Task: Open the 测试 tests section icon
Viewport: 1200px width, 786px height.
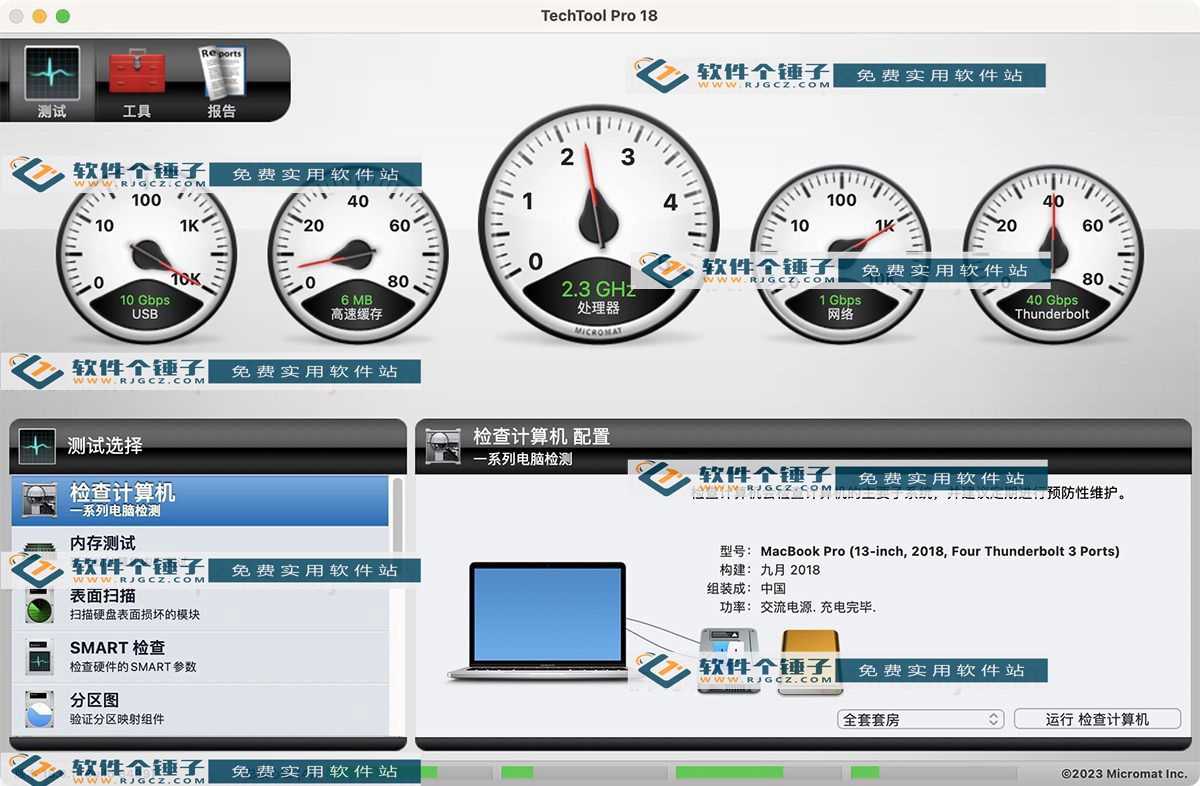Action: pyautogui.click(x=51, y=72)
